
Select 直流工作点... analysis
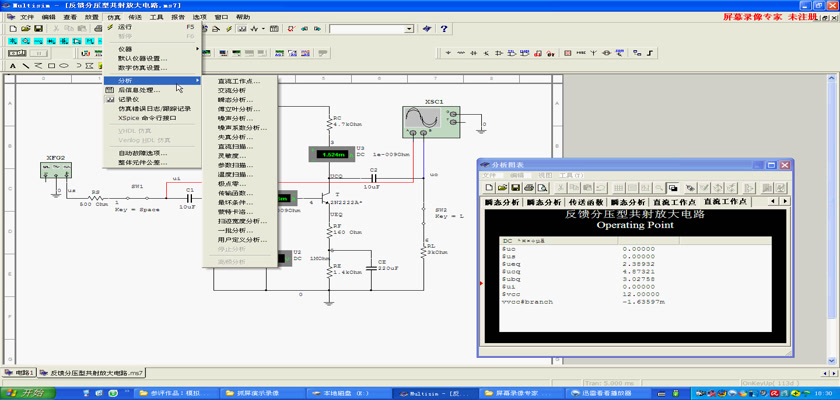(x=239, y=81)
